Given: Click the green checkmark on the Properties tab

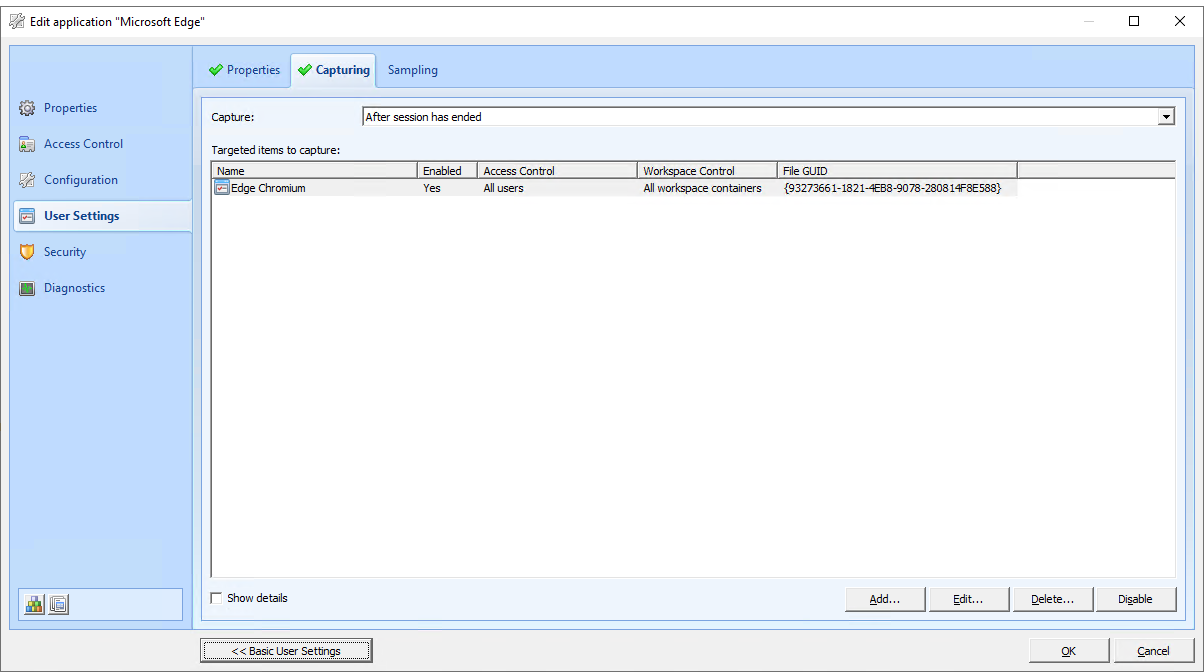Looking at the screenshot, I should [x=214, y=69].
